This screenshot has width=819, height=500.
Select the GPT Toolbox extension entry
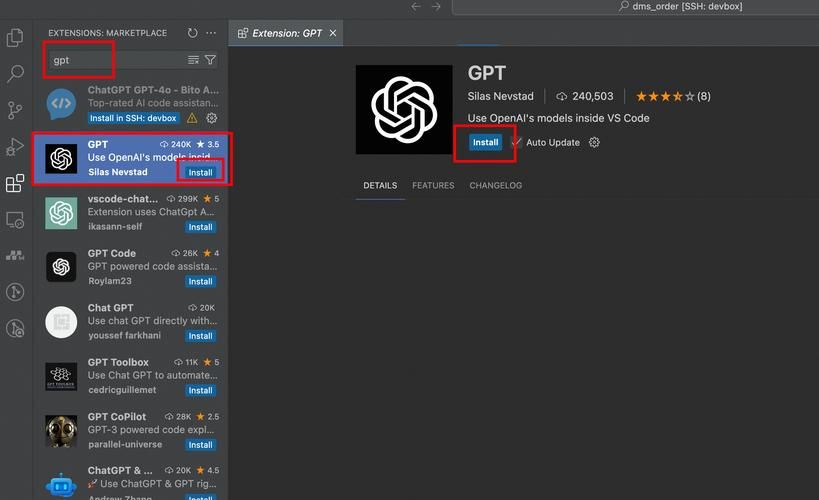coord(131,376)
